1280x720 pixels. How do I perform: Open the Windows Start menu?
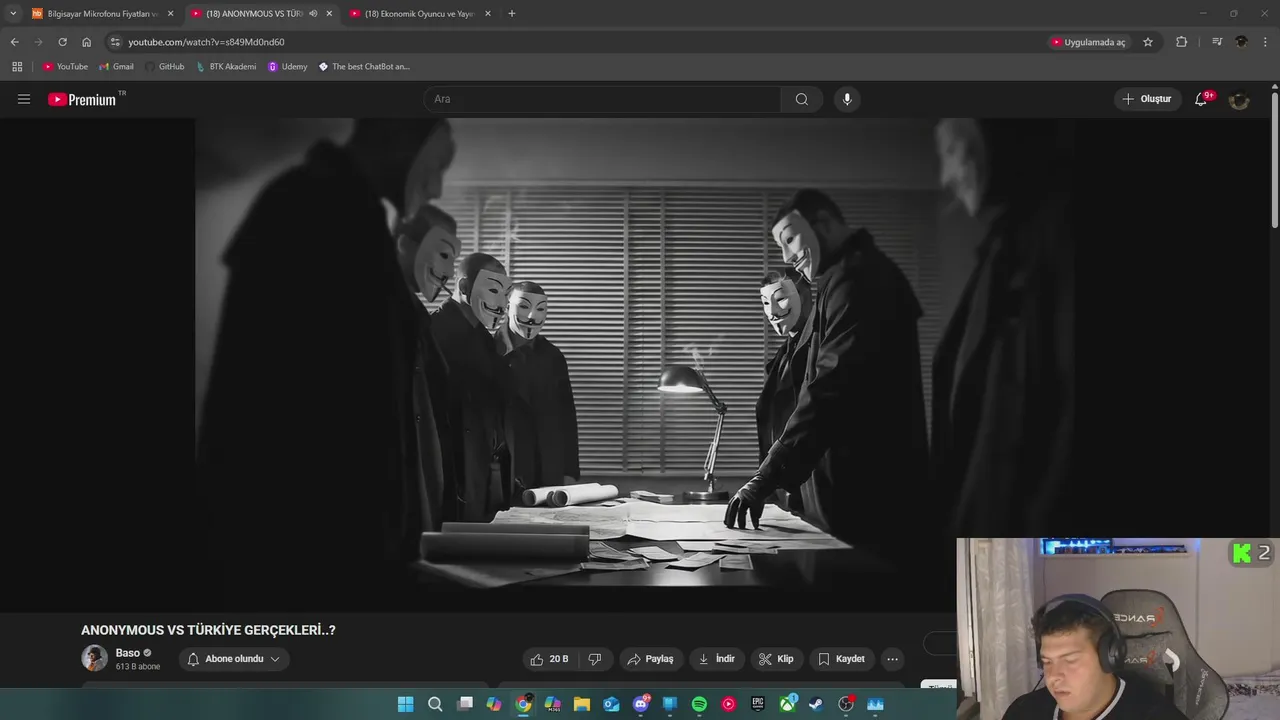click(x=405, y=704)
